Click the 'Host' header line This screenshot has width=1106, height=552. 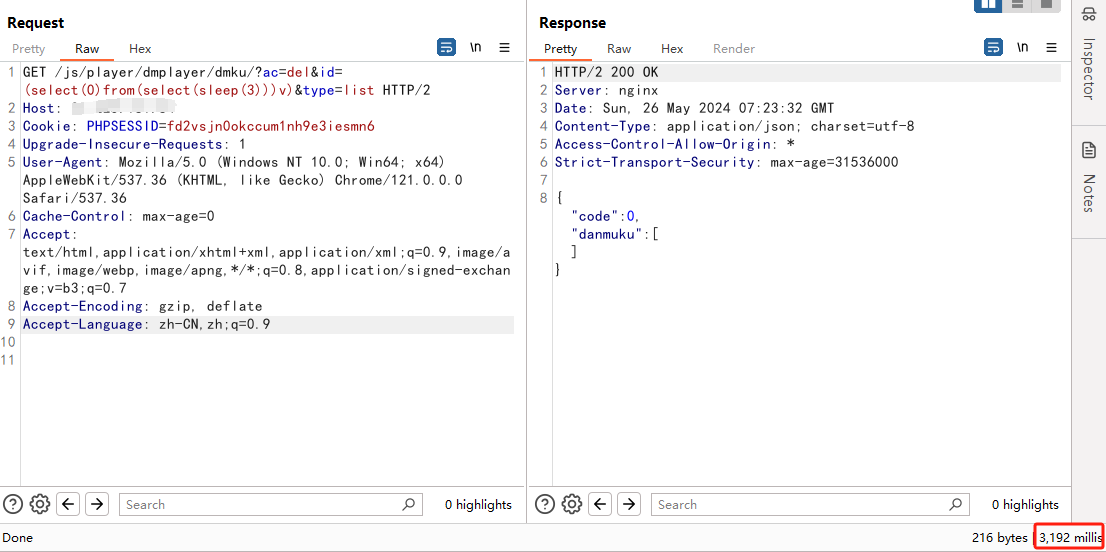pos(99,108)
